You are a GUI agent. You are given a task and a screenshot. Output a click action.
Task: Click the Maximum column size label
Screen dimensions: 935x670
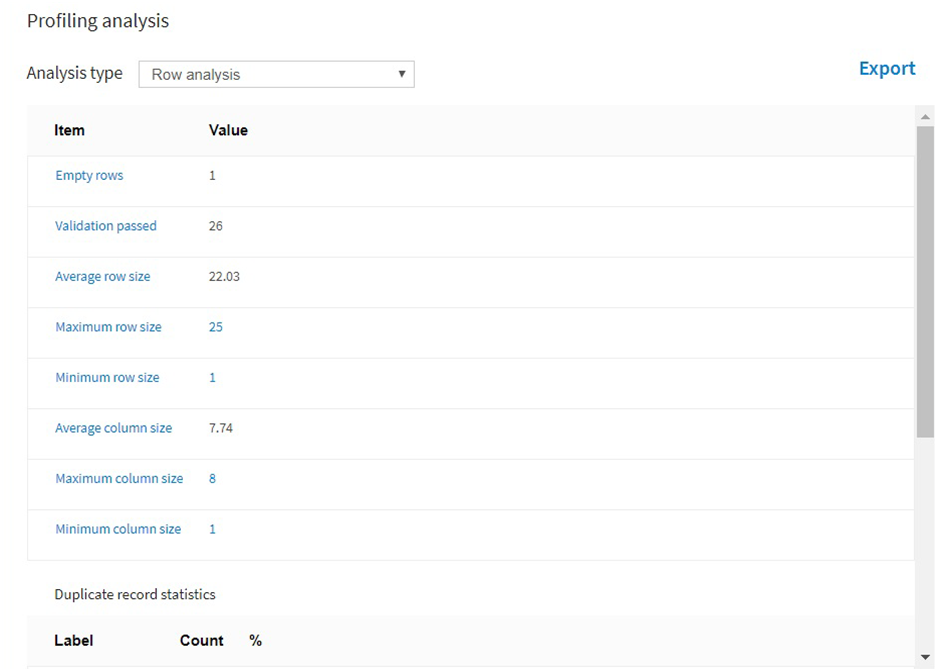119,478
